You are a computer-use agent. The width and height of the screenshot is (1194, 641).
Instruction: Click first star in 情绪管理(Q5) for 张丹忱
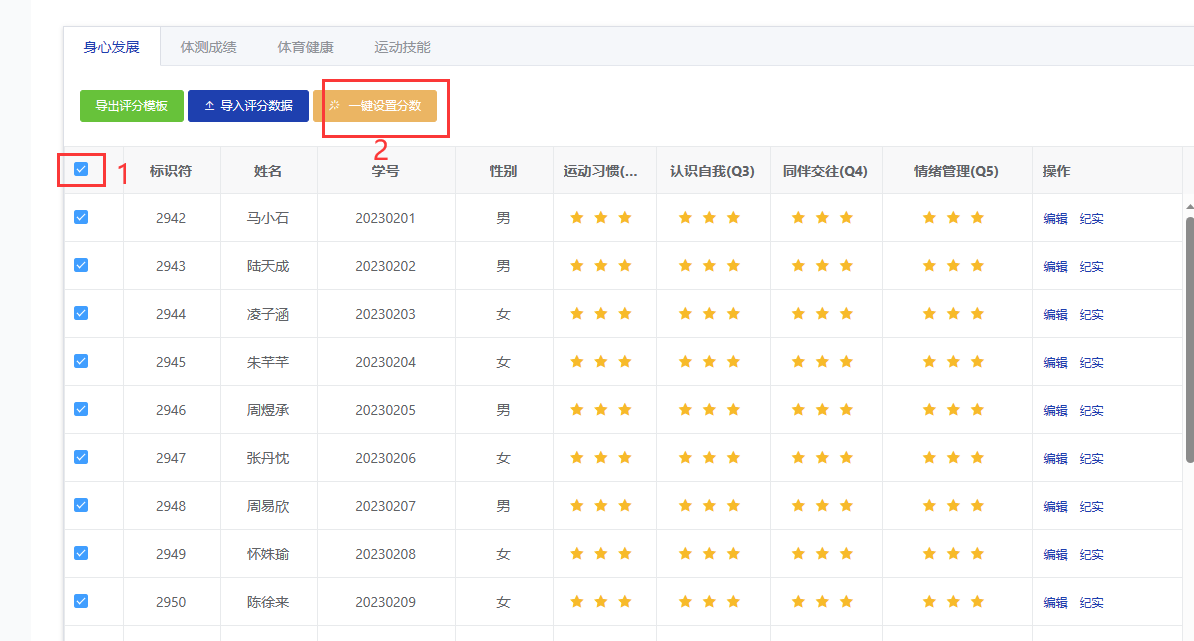point(929,458)
